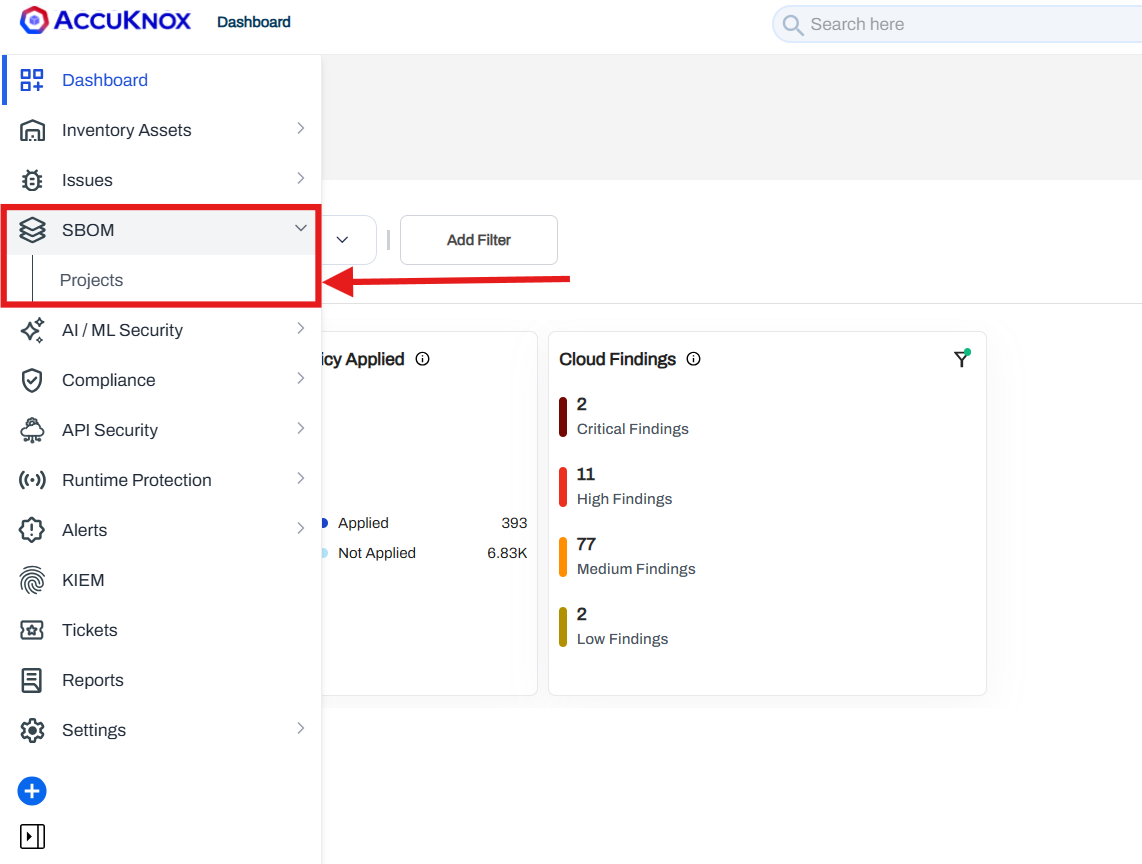Expand the AI / ML Security chevron
The width and height of the screenshot is (1142, 864).
coord(301,329)
